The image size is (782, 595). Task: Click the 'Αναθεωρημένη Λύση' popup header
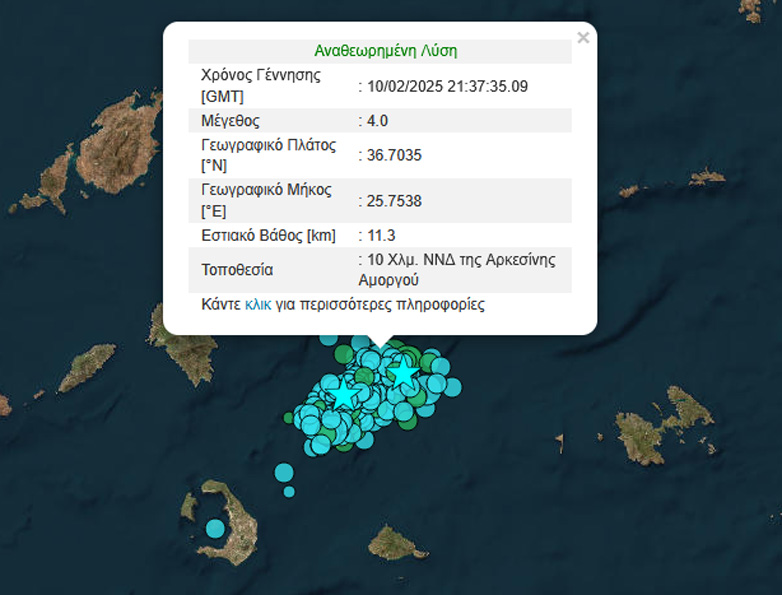coord(385,51)
